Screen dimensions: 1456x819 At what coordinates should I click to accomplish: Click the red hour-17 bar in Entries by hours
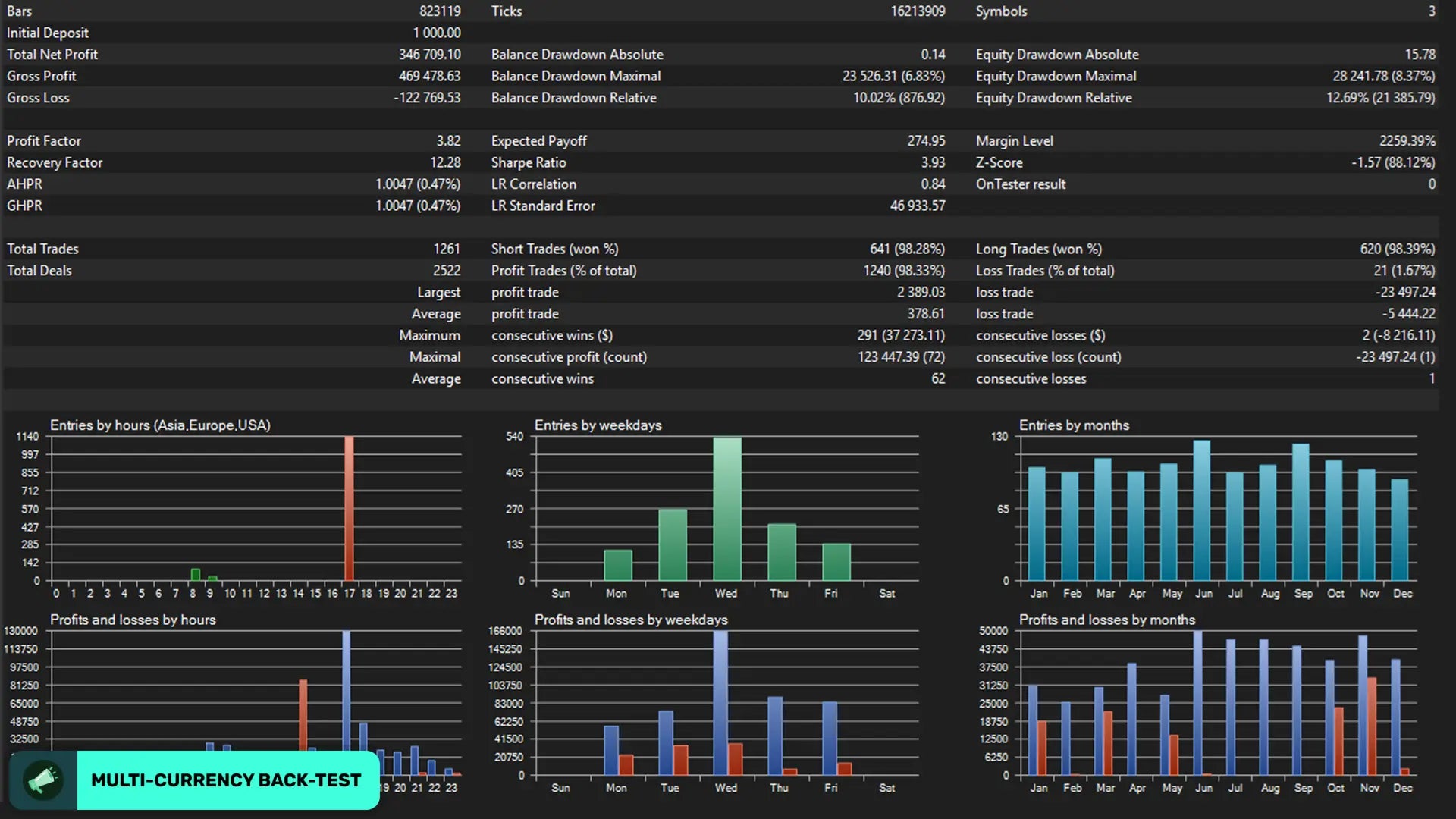pos(349,508)
